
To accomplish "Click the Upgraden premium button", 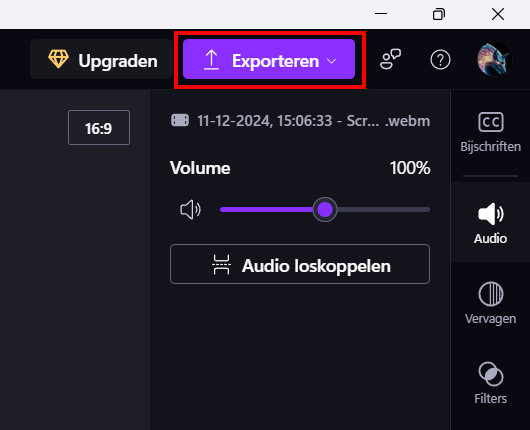I will click(101, 59).
